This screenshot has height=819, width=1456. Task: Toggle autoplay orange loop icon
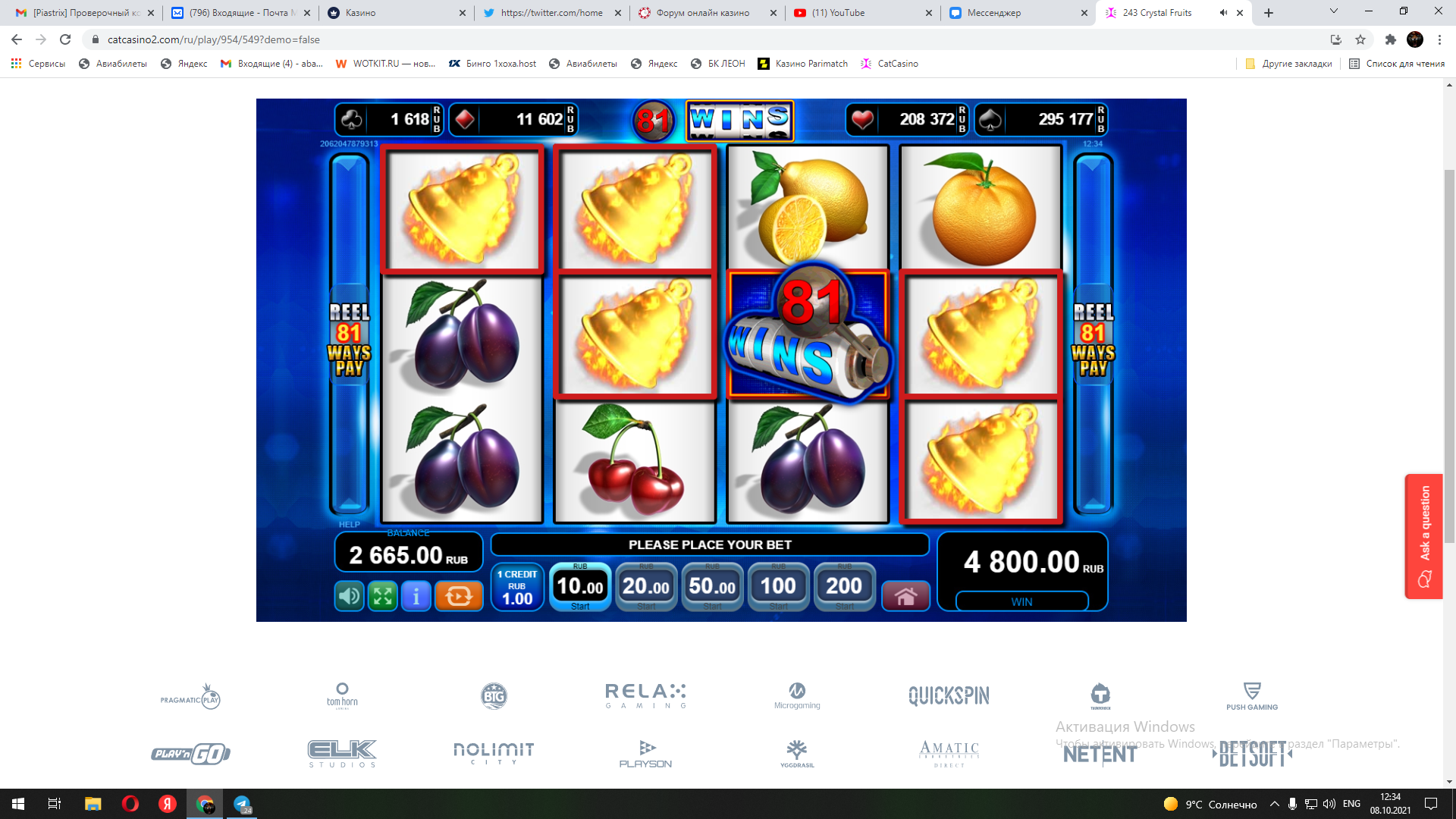tap(459, 597)
